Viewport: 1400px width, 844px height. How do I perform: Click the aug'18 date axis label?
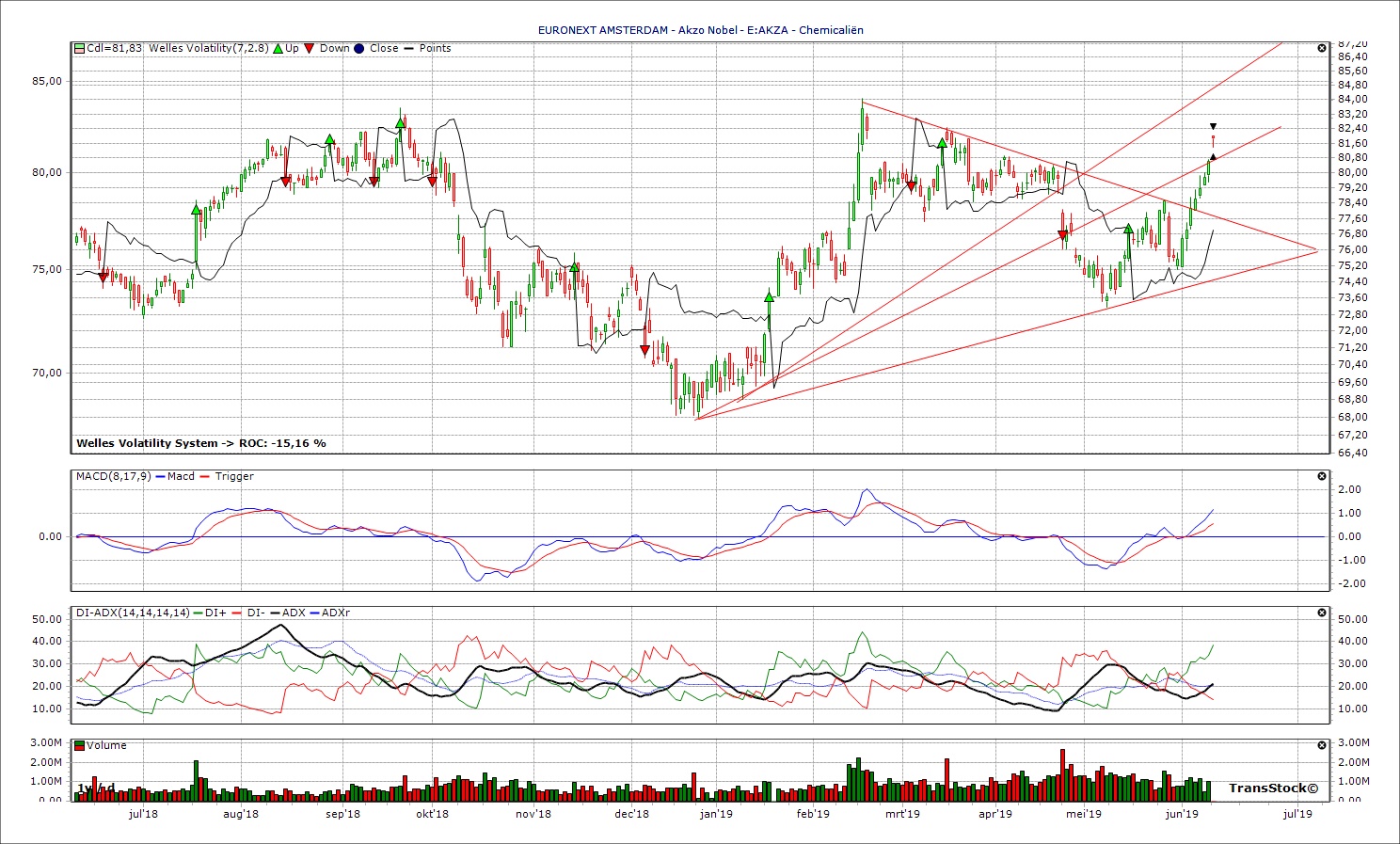241,814
